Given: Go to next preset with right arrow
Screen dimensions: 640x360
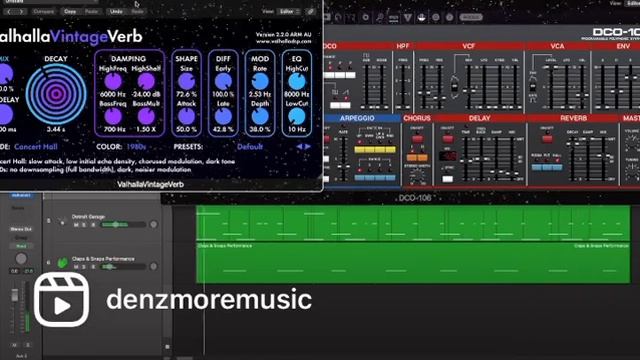Looking at the screenshot, I should (307, 147).
